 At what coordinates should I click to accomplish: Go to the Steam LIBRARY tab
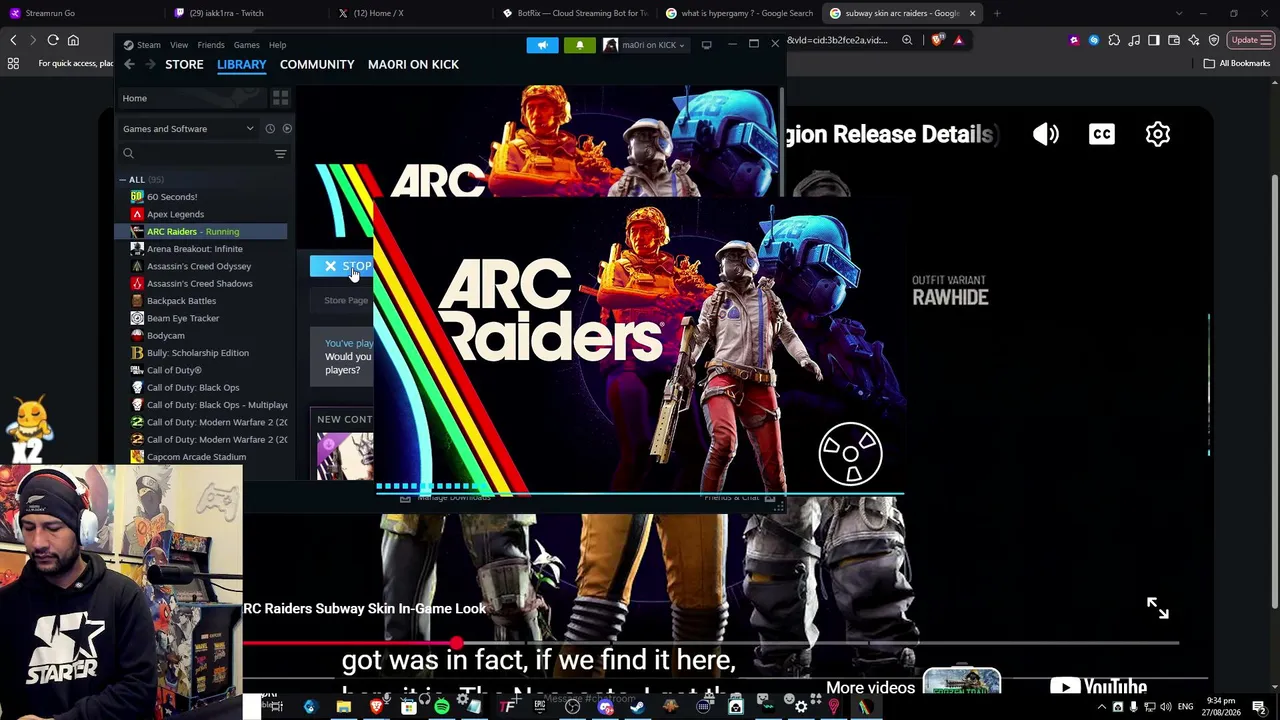click(x=242, y=64)
